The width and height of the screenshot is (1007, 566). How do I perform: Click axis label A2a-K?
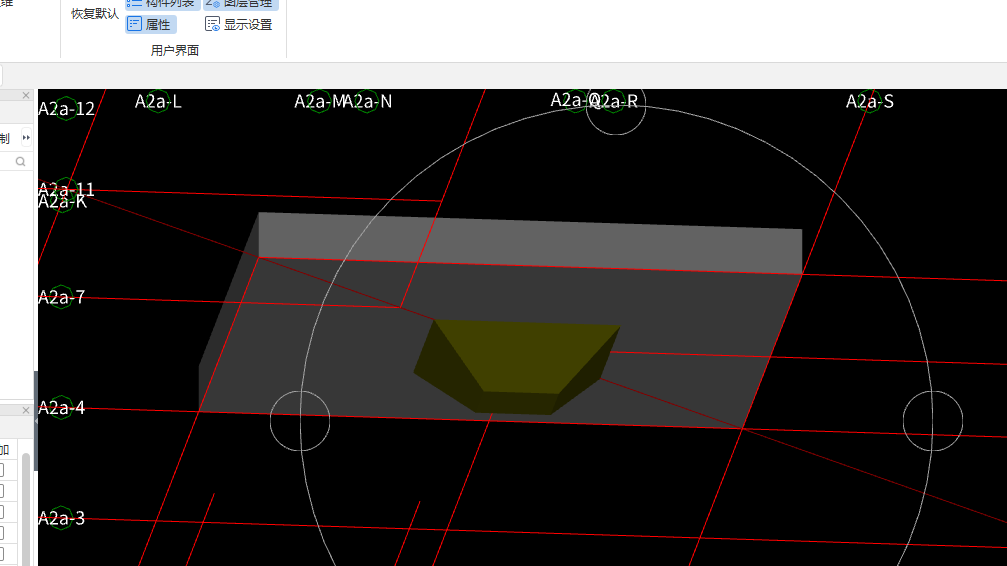point(62,202)
